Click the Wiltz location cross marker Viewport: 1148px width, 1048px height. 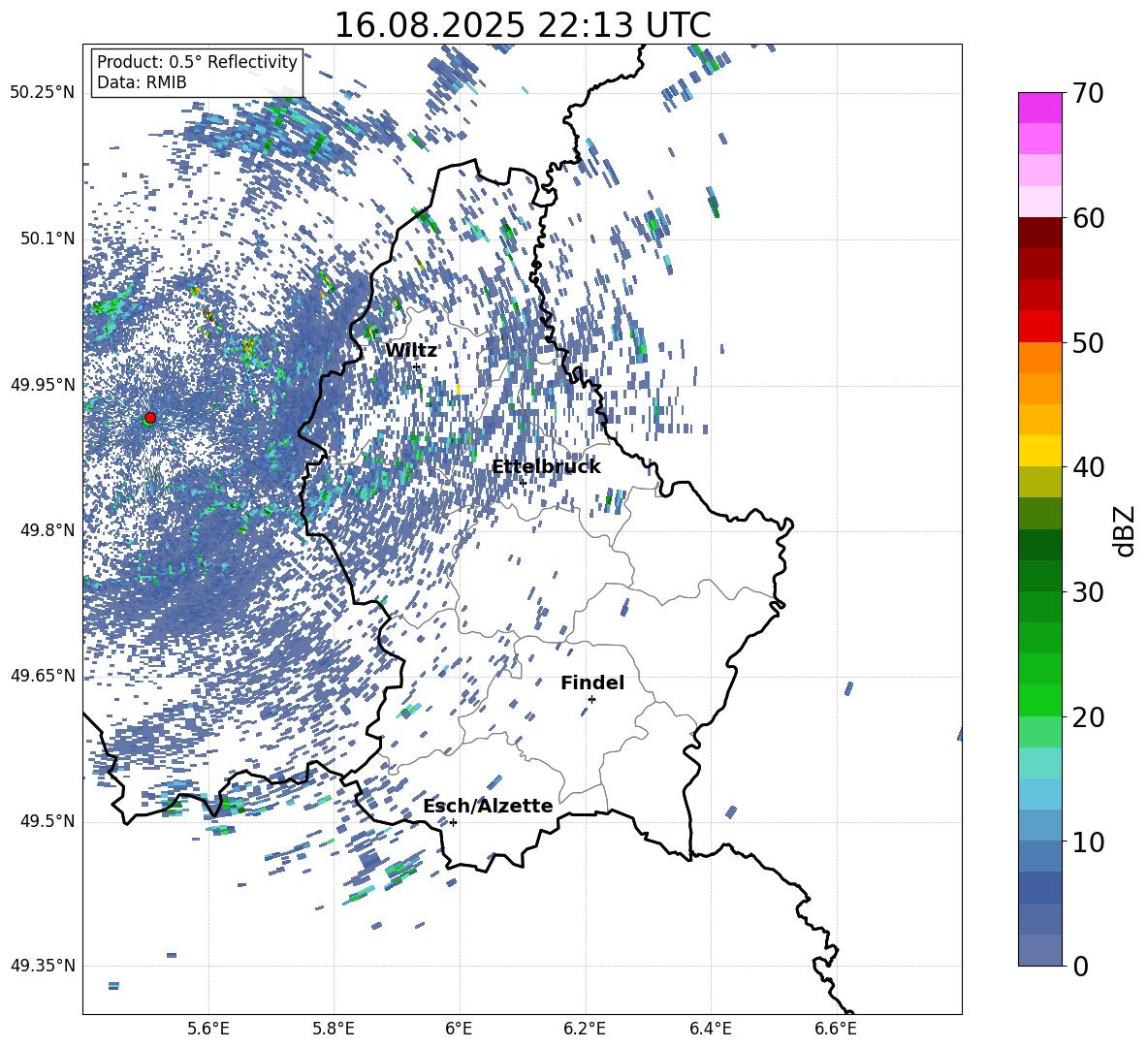tap(417, 366)
